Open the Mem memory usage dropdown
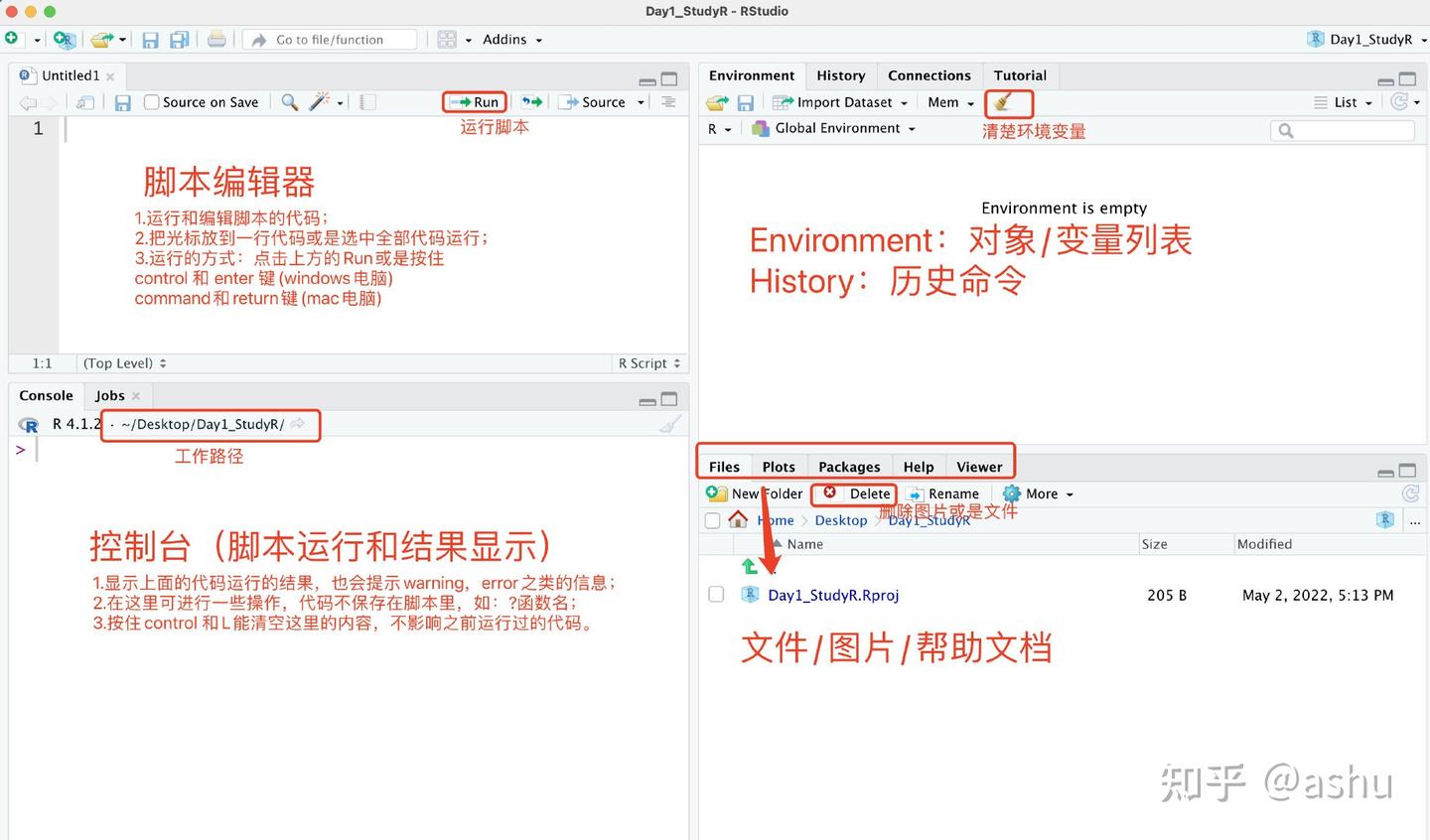Image resolution: width=1430 pixels, height=840 pixels. pyautogui.click(x=950, y=102)
